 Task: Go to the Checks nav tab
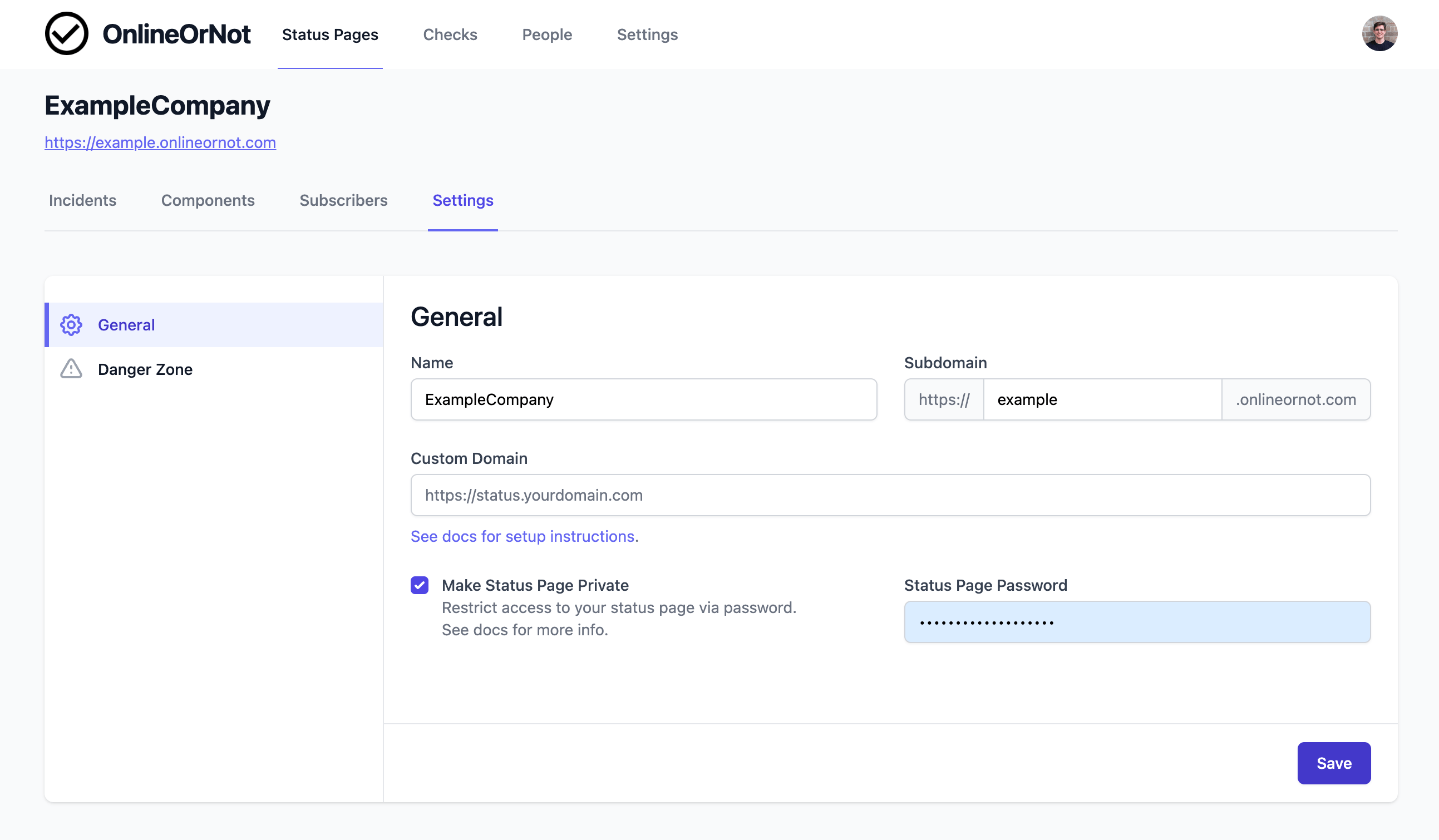pos(450,34)
